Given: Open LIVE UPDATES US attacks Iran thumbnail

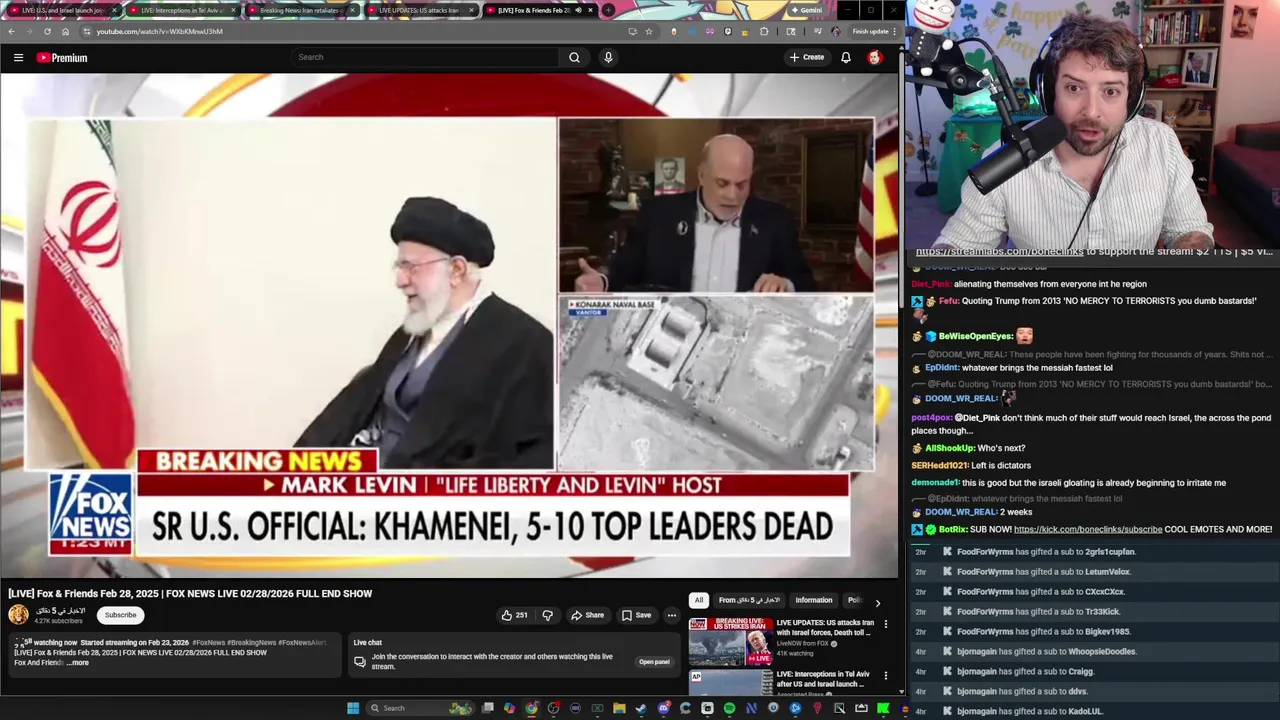Looking at the screenshot, I should (x=730, y=641).
